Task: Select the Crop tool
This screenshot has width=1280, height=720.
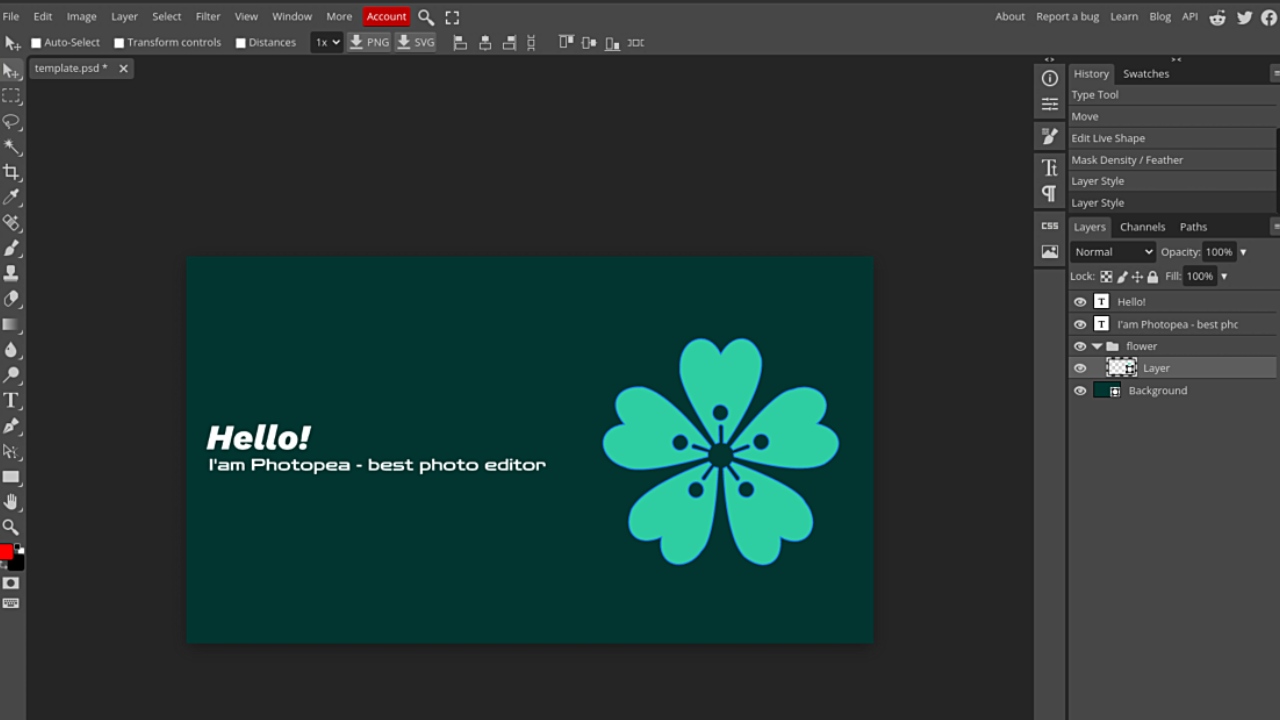Action: [11, 172]
